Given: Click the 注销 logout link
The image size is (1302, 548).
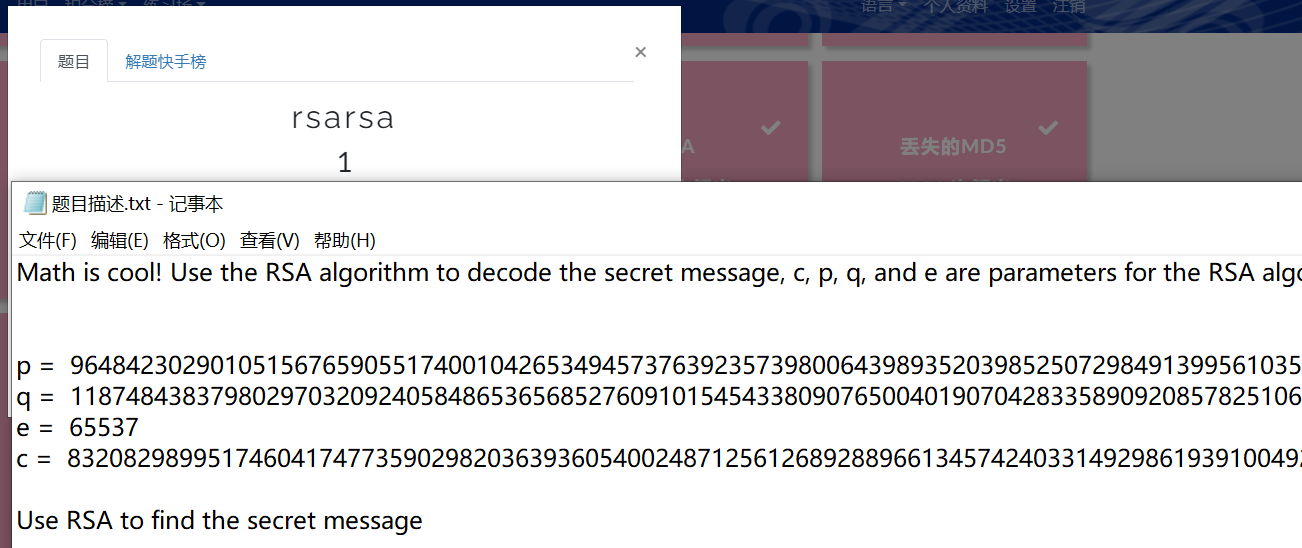Looking at the screenshot, I should click(1070, 6).
